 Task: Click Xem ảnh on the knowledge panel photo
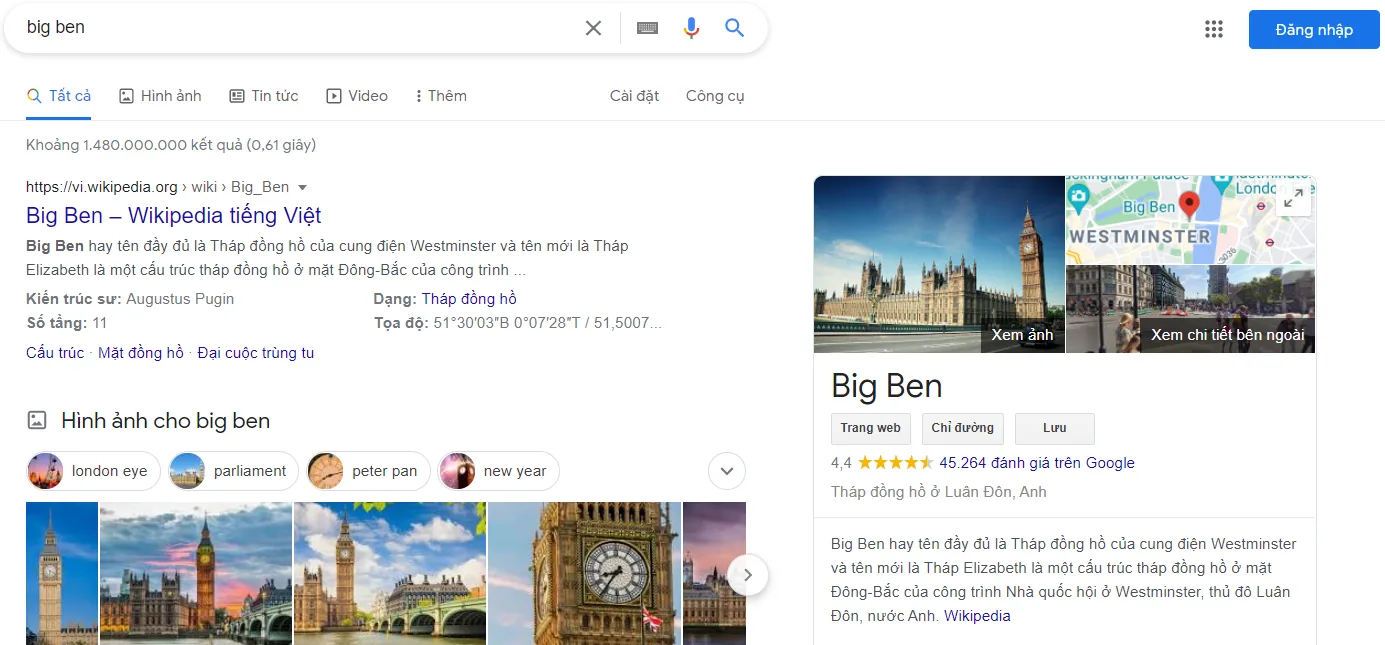[1022, 335]
